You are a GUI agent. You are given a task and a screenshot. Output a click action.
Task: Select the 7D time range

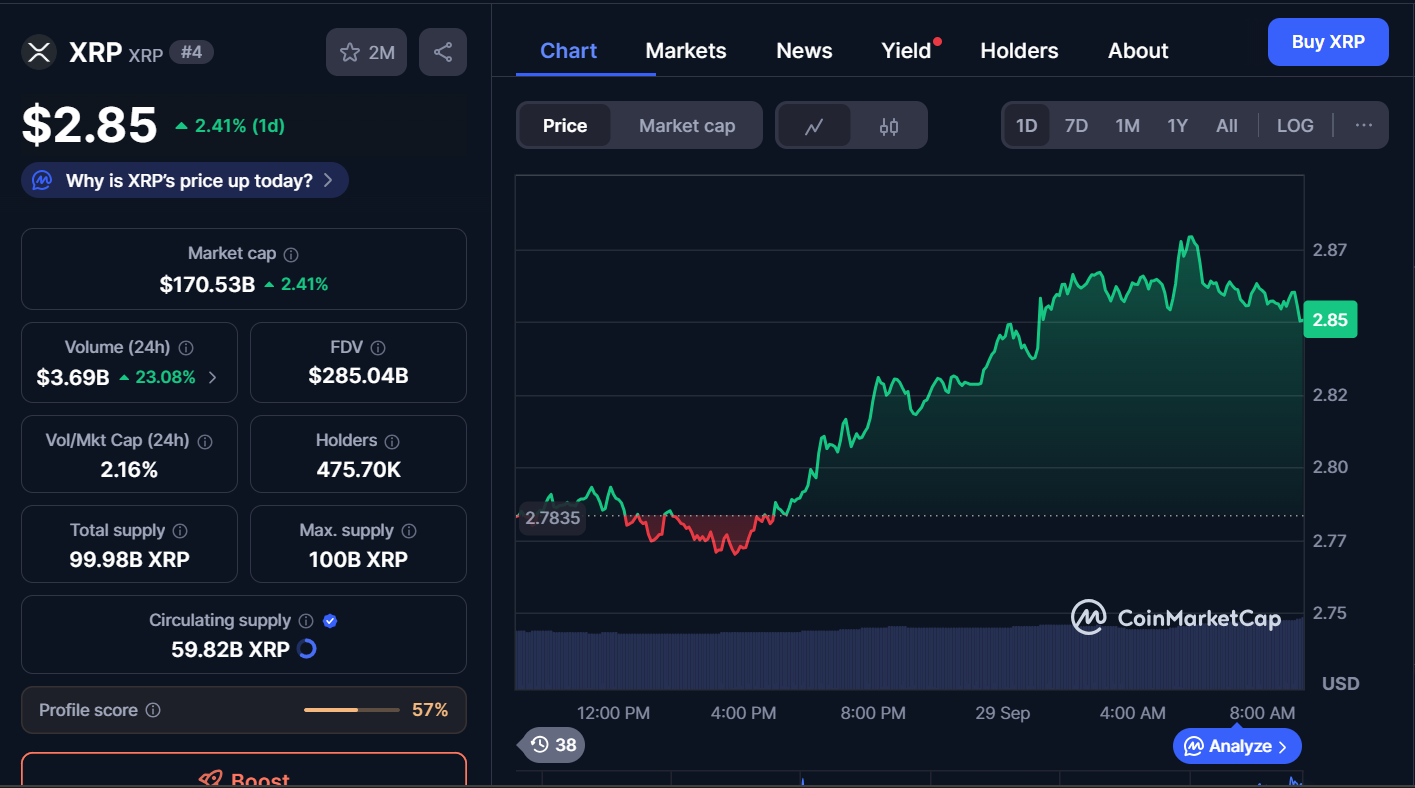pyautogui.click(x=1076, y=126)
